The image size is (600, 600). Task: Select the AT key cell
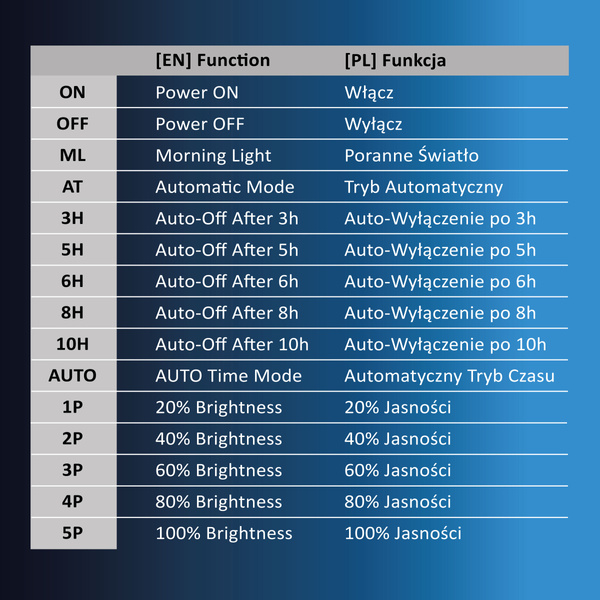coord(73,187)
